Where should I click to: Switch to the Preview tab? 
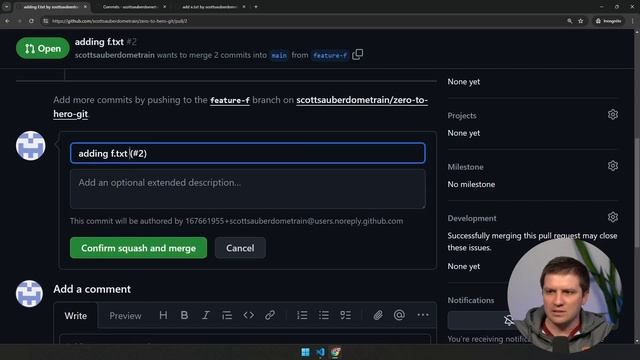tap(125, 316)
